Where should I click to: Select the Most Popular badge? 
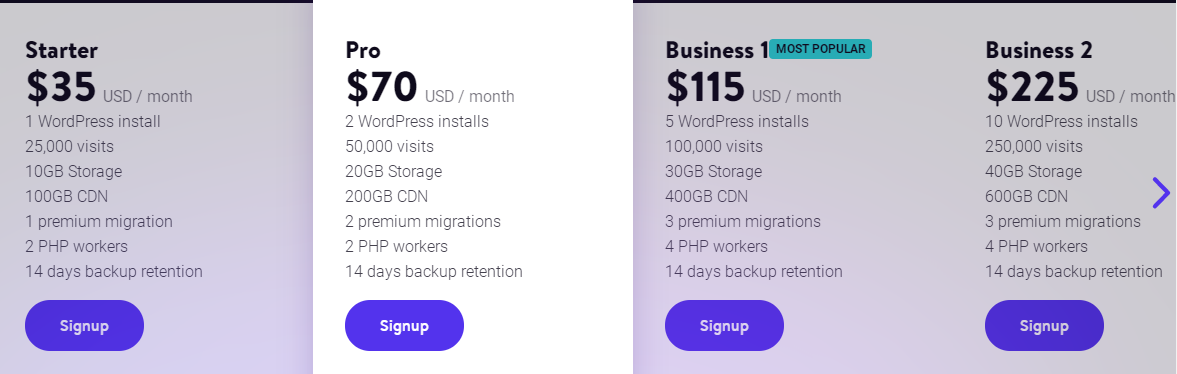820,49
